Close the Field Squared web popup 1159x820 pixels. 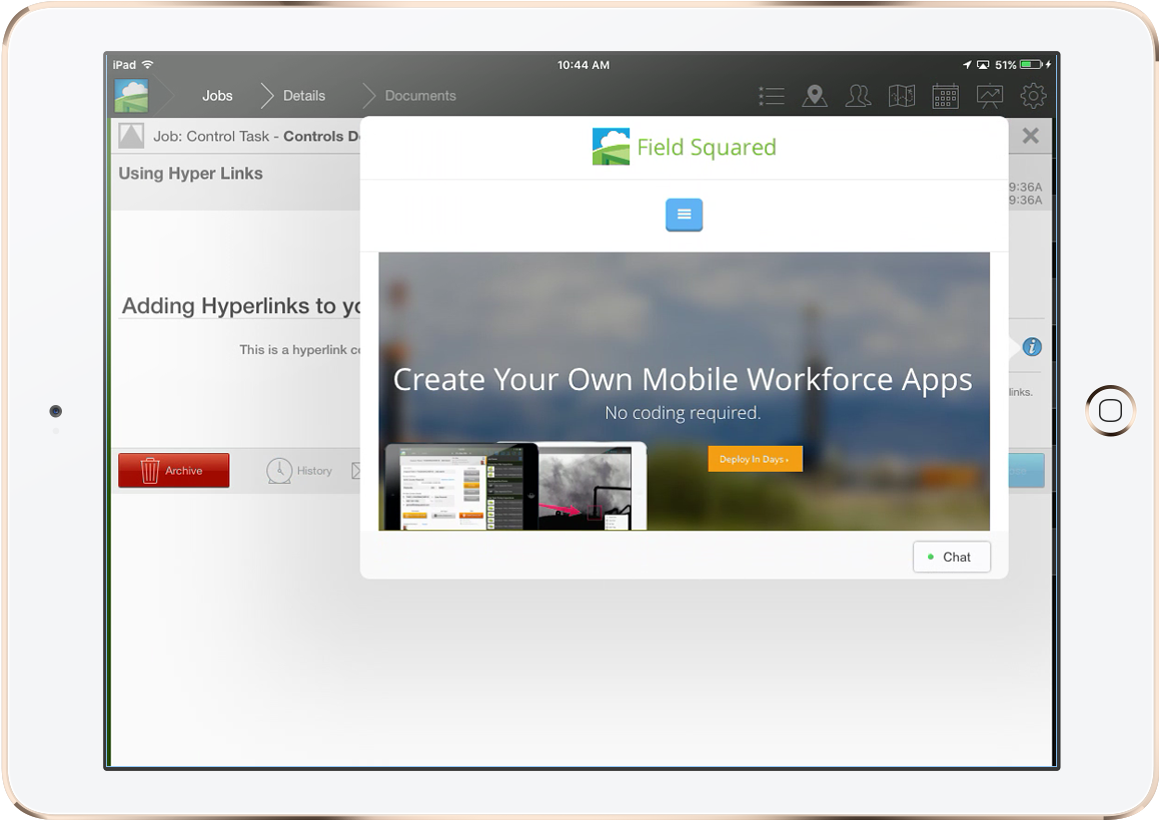click(x=1030, y=136)
